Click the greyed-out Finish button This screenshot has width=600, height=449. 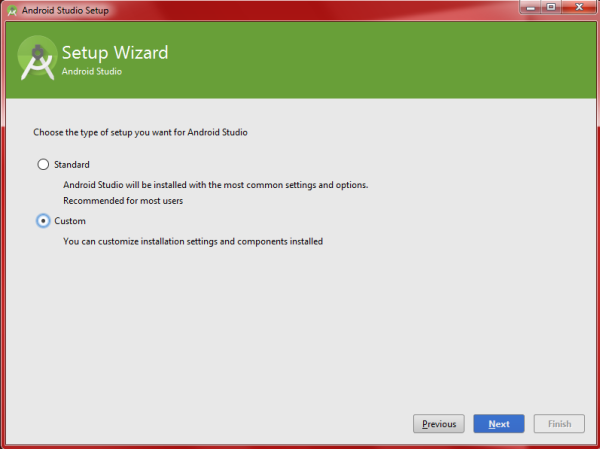point(559,424)
